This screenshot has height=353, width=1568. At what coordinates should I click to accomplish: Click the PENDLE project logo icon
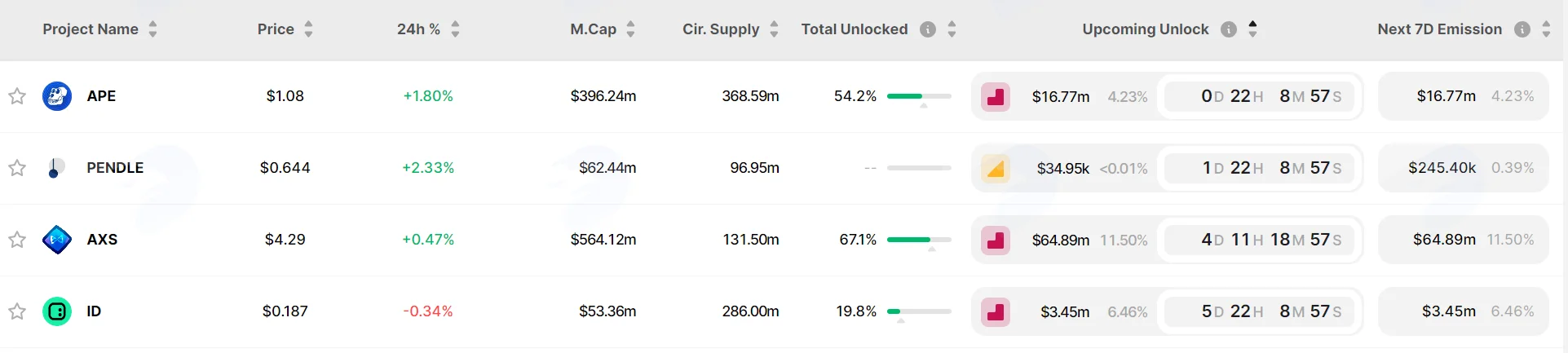click(x=55, y=168)
